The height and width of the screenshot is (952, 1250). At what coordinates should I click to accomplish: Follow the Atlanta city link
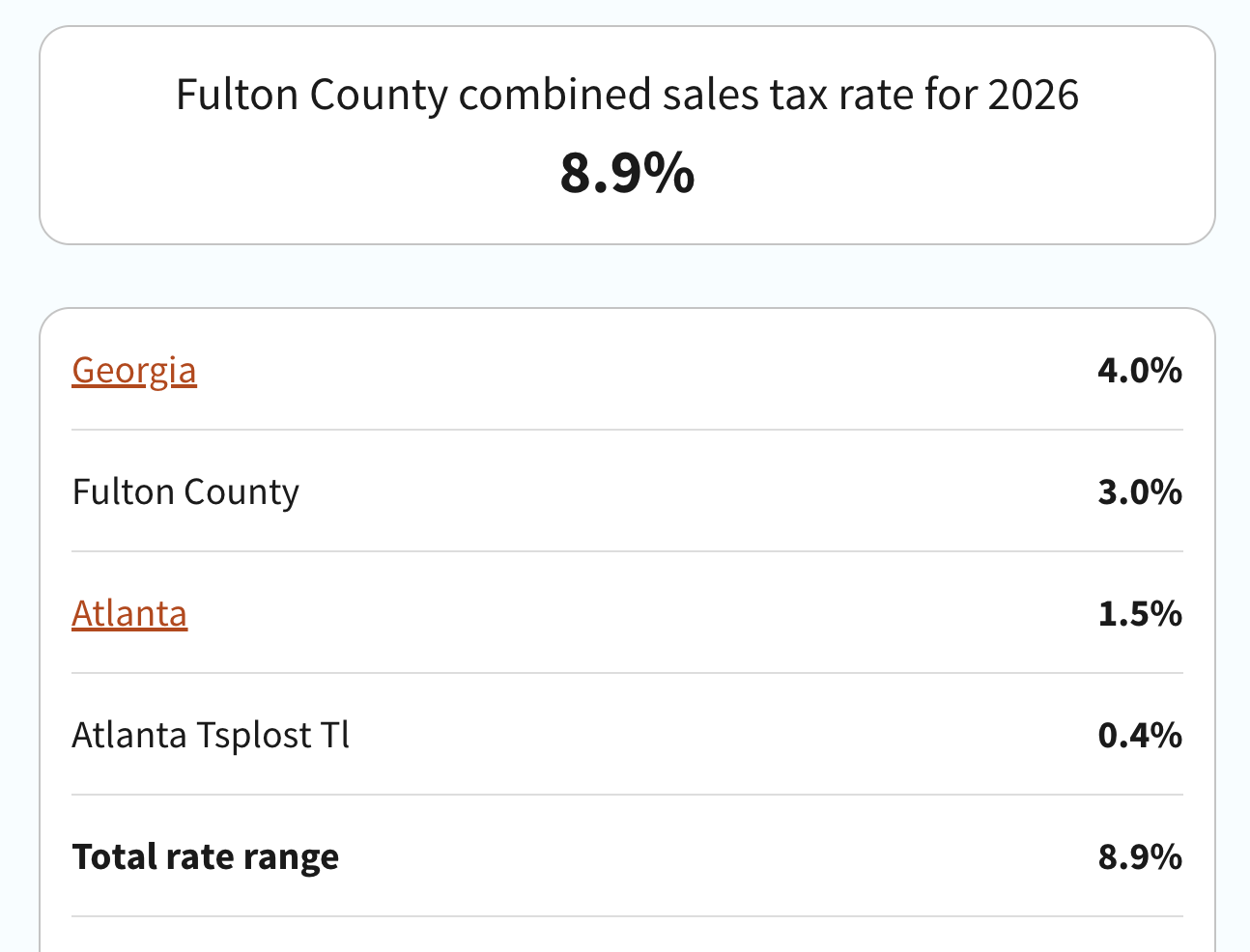(x=129, y=614)
